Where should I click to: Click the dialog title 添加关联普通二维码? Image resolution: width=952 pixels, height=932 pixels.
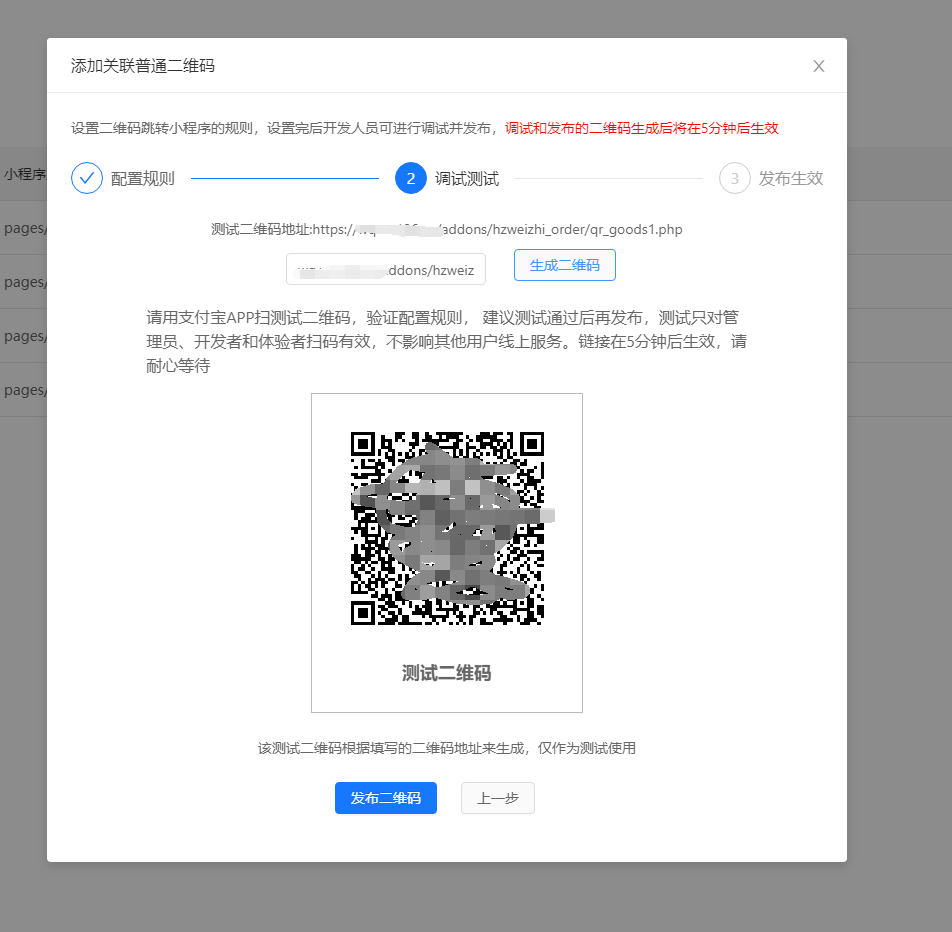point(143,66)
